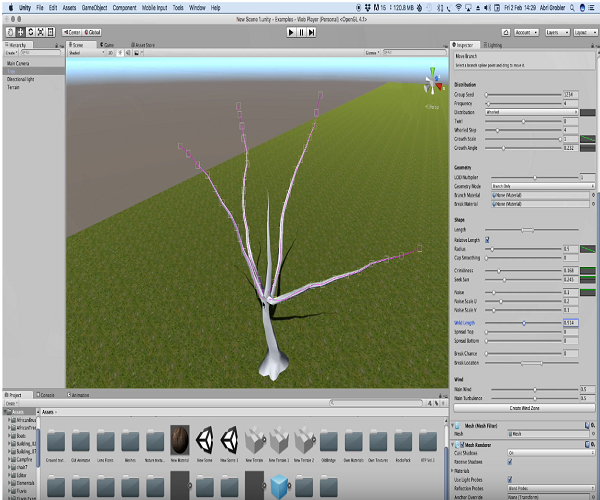Open Radius curve editor swatch
This screenshot has height=500, width=600.
pyautogui.click(x=587, y=249)
